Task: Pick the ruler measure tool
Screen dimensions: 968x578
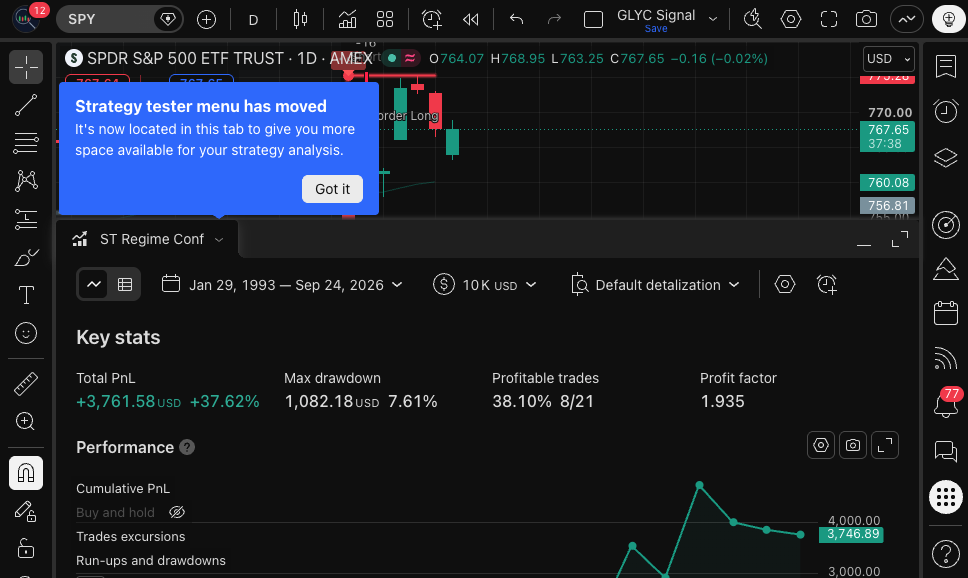Action: (x=26, y=383)
